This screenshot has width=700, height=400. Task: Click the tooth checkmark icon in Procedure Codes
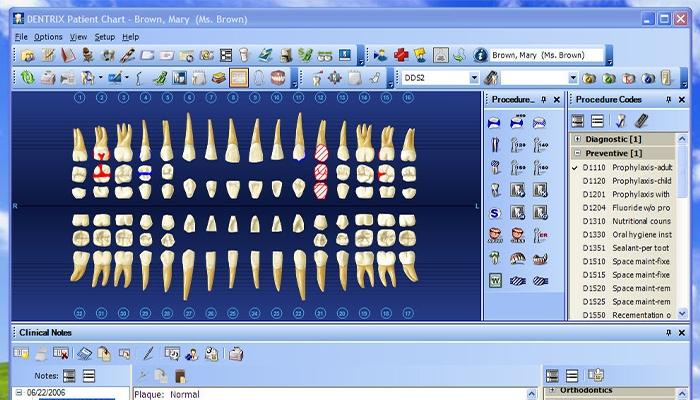click(x=620, y=121)
